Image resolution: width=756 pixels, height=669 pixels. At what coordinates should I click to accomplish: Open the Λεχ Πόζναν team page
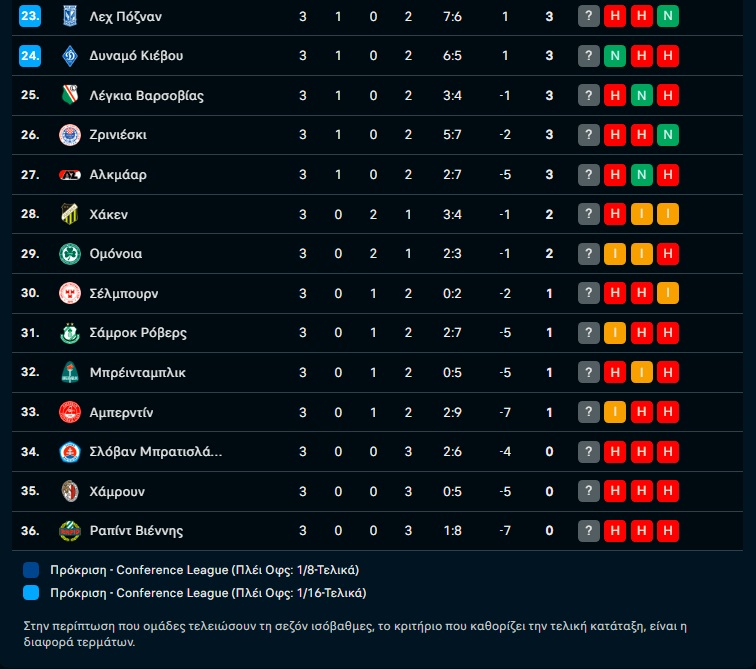point(126,17)
